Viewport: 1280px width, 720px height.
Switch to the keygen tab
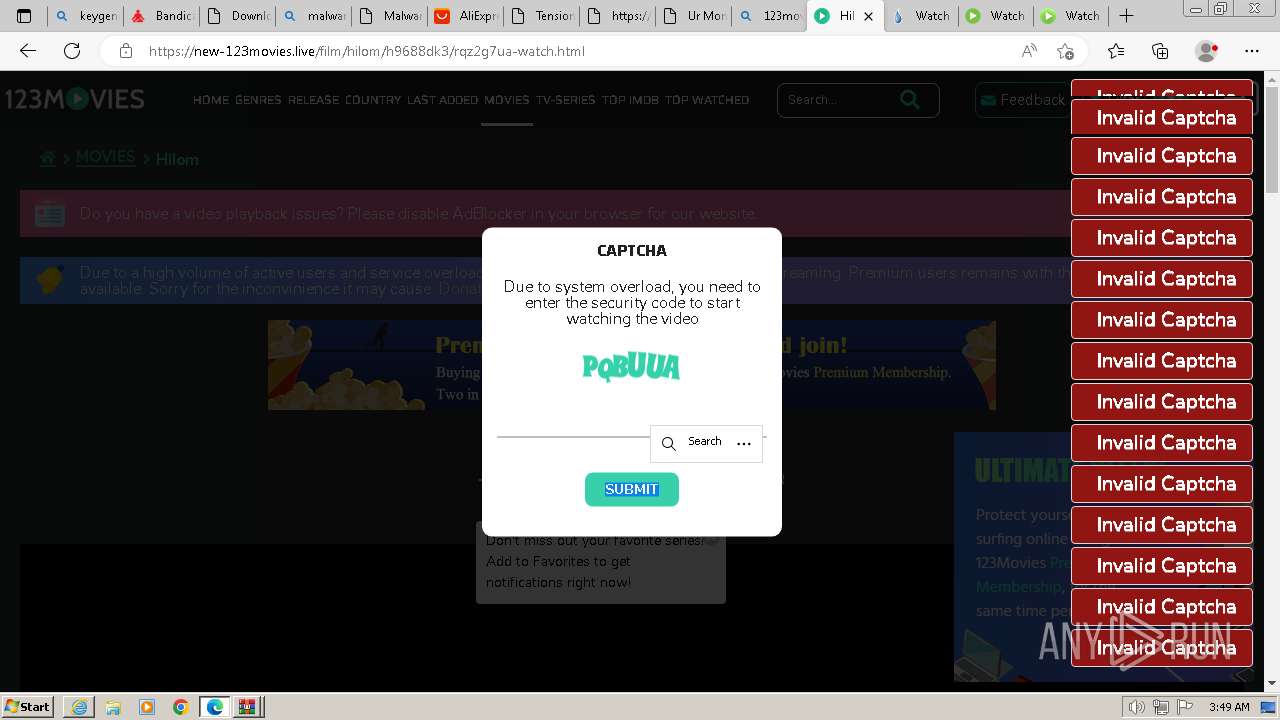(86, 16)
